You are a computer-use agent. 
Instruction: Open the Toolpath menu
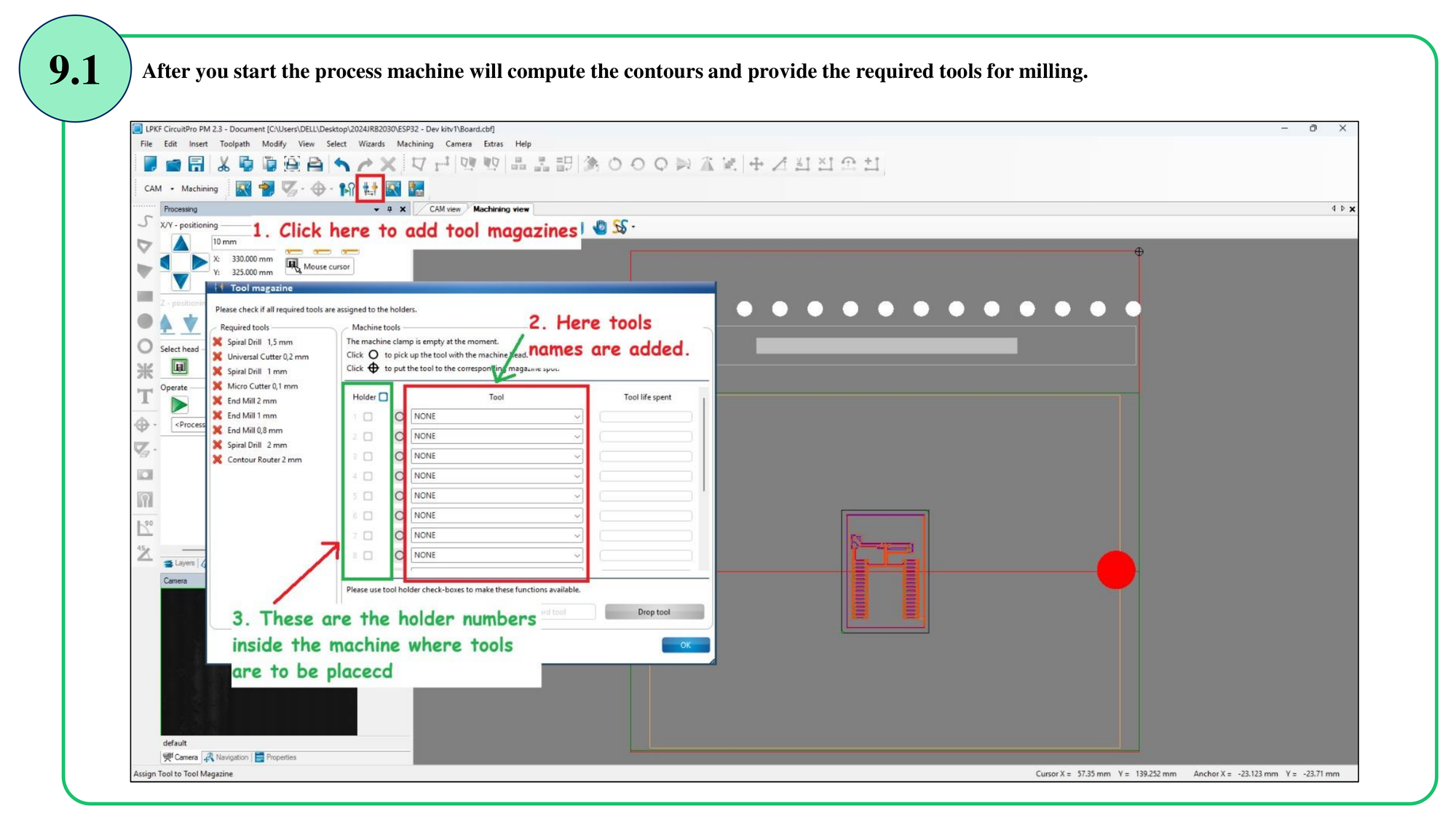click(x=234, y=144)
